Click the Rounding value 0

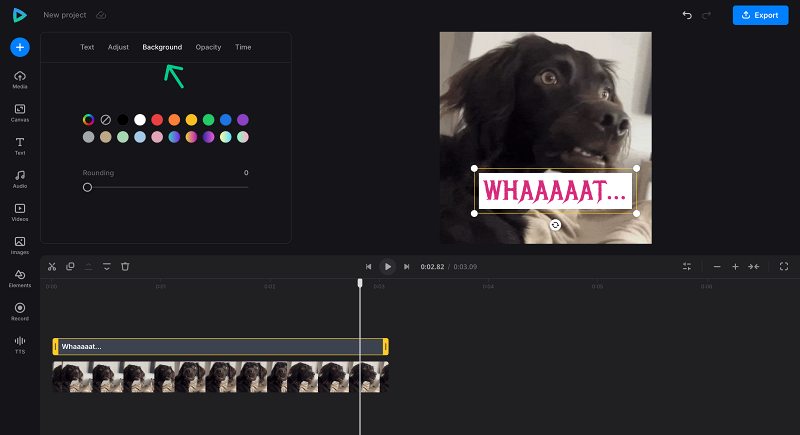click(246, 173)
